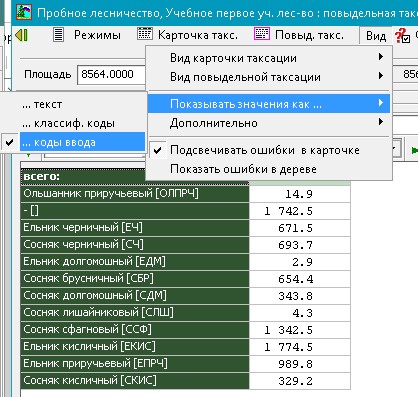Select row Ельник приручьевый [ЕПРЧ]
This screenshot has width=418, height=397.
[x=135, y=364]
